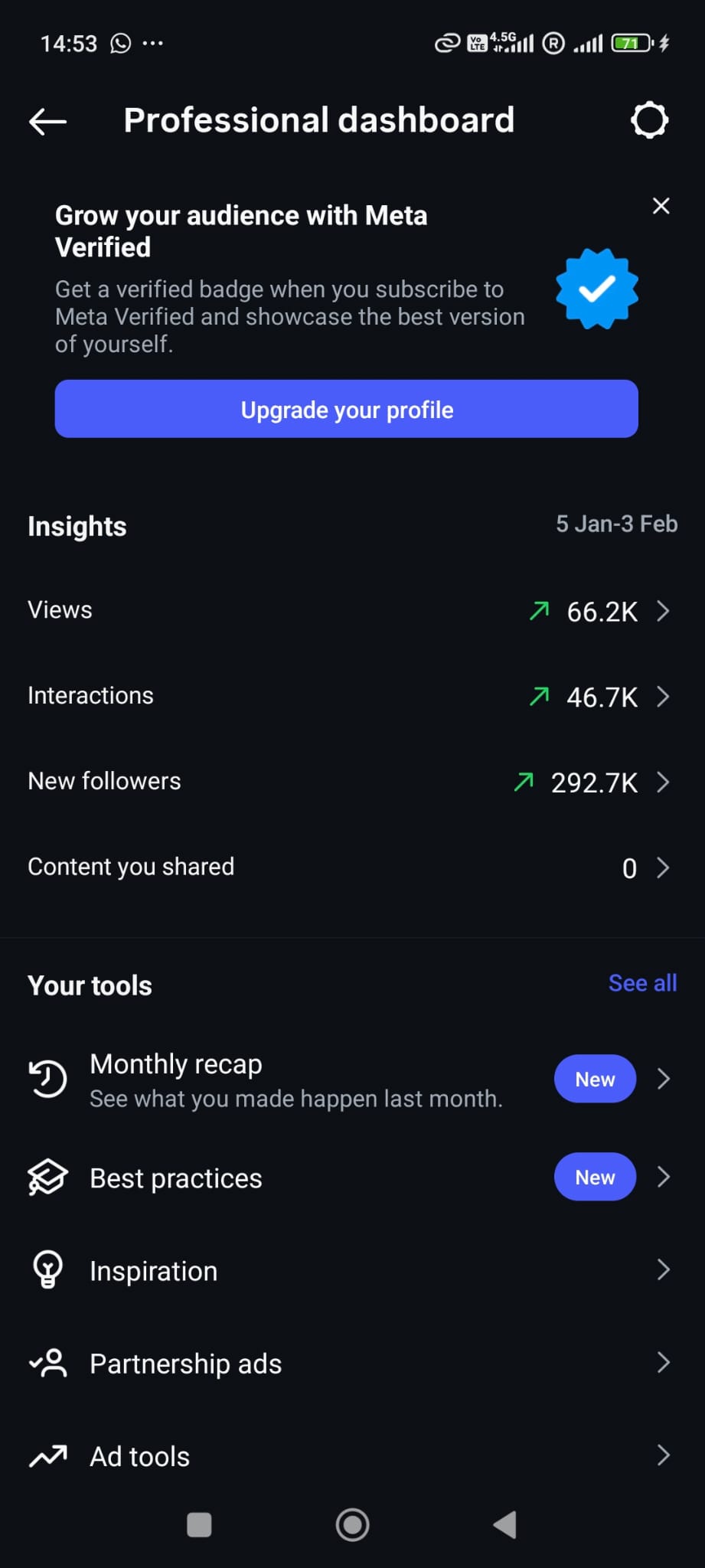705x1568 pixels.
Task: Tap the back arrow icon
Action: click(47, 121)
